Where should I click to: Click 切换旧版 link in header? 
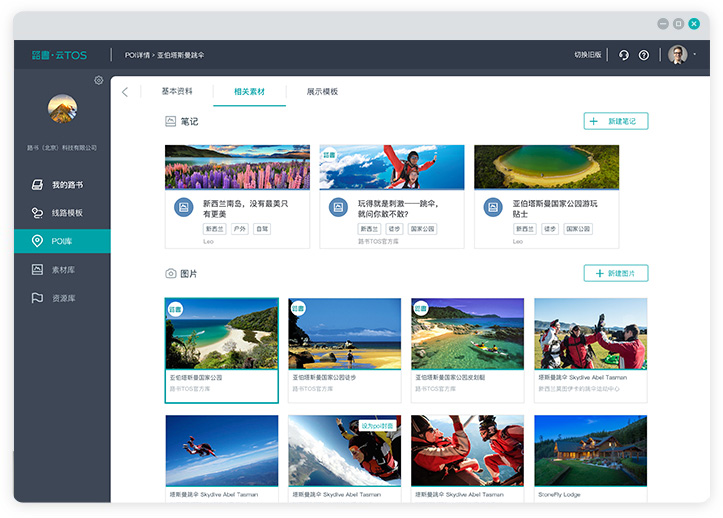click(587, 54)
